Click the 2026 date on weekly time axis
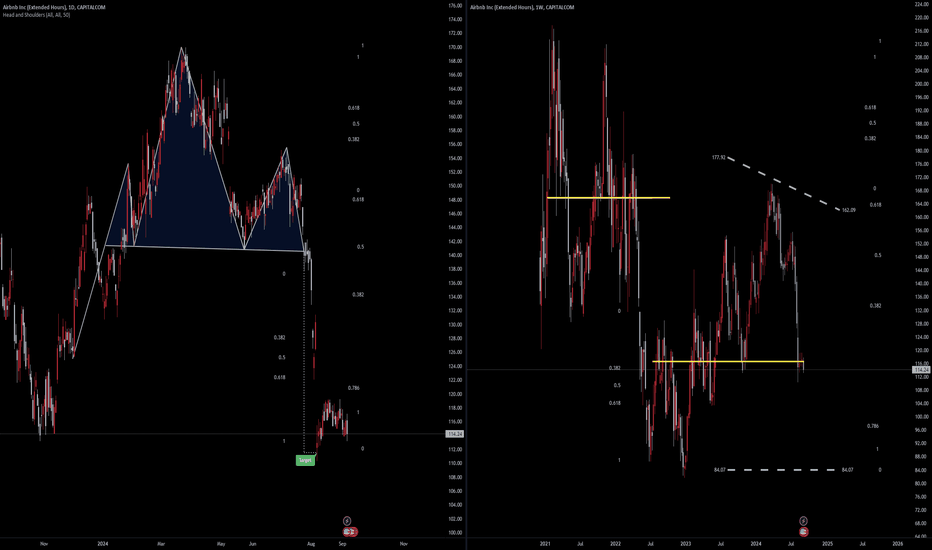 pos(898,543)
